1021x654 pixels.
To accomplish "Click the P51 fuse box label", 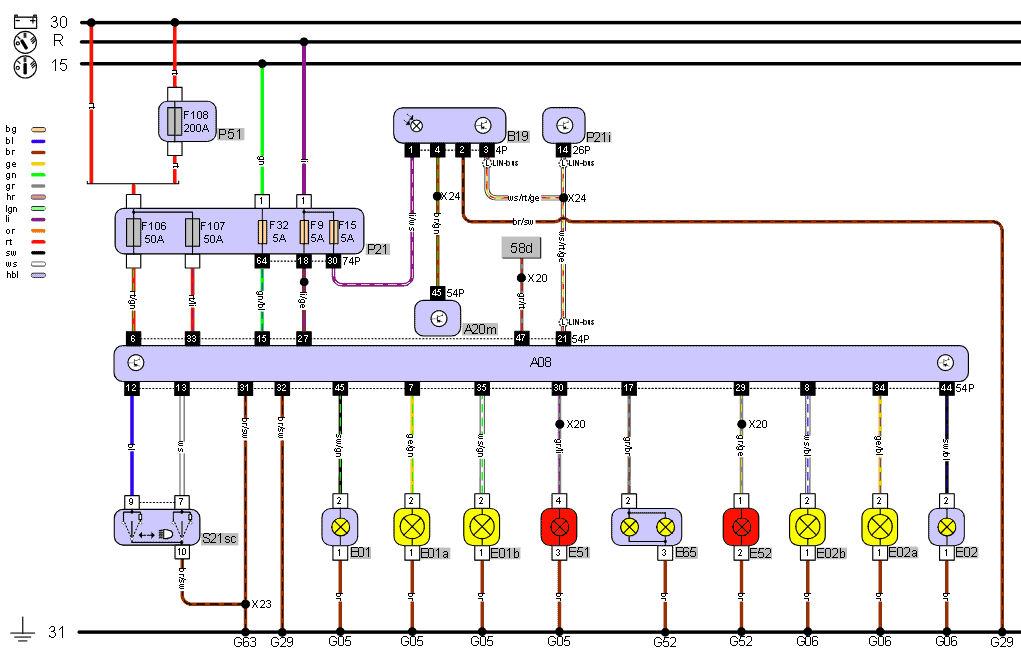I will click(231, 134).
